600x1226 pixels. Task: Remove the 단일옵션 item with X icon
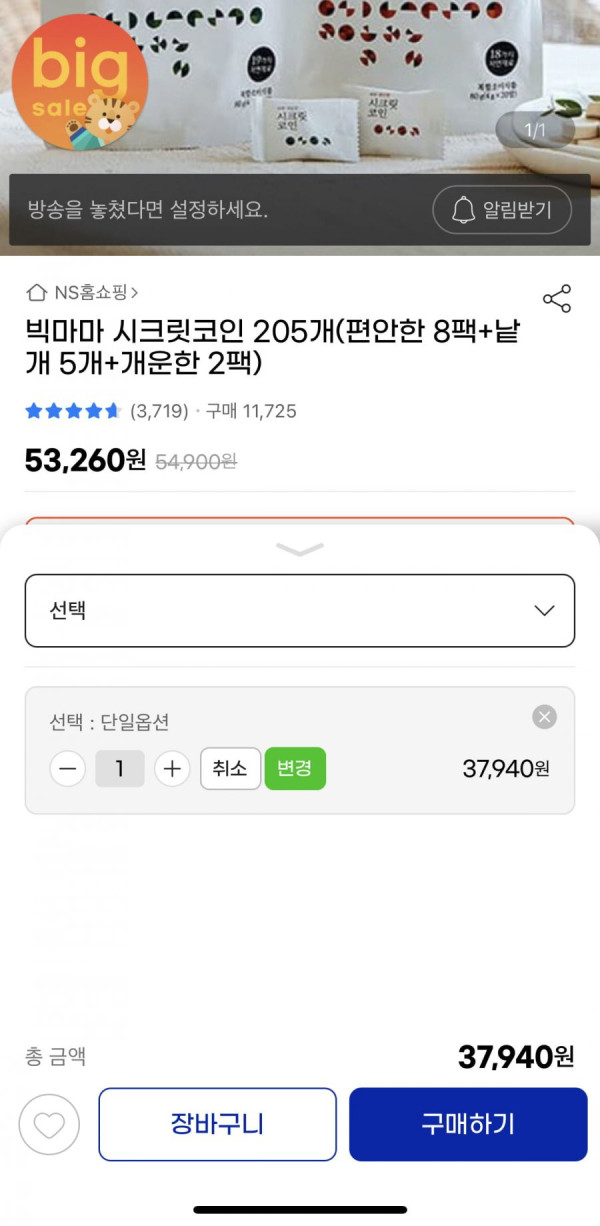tap(544, 717)
